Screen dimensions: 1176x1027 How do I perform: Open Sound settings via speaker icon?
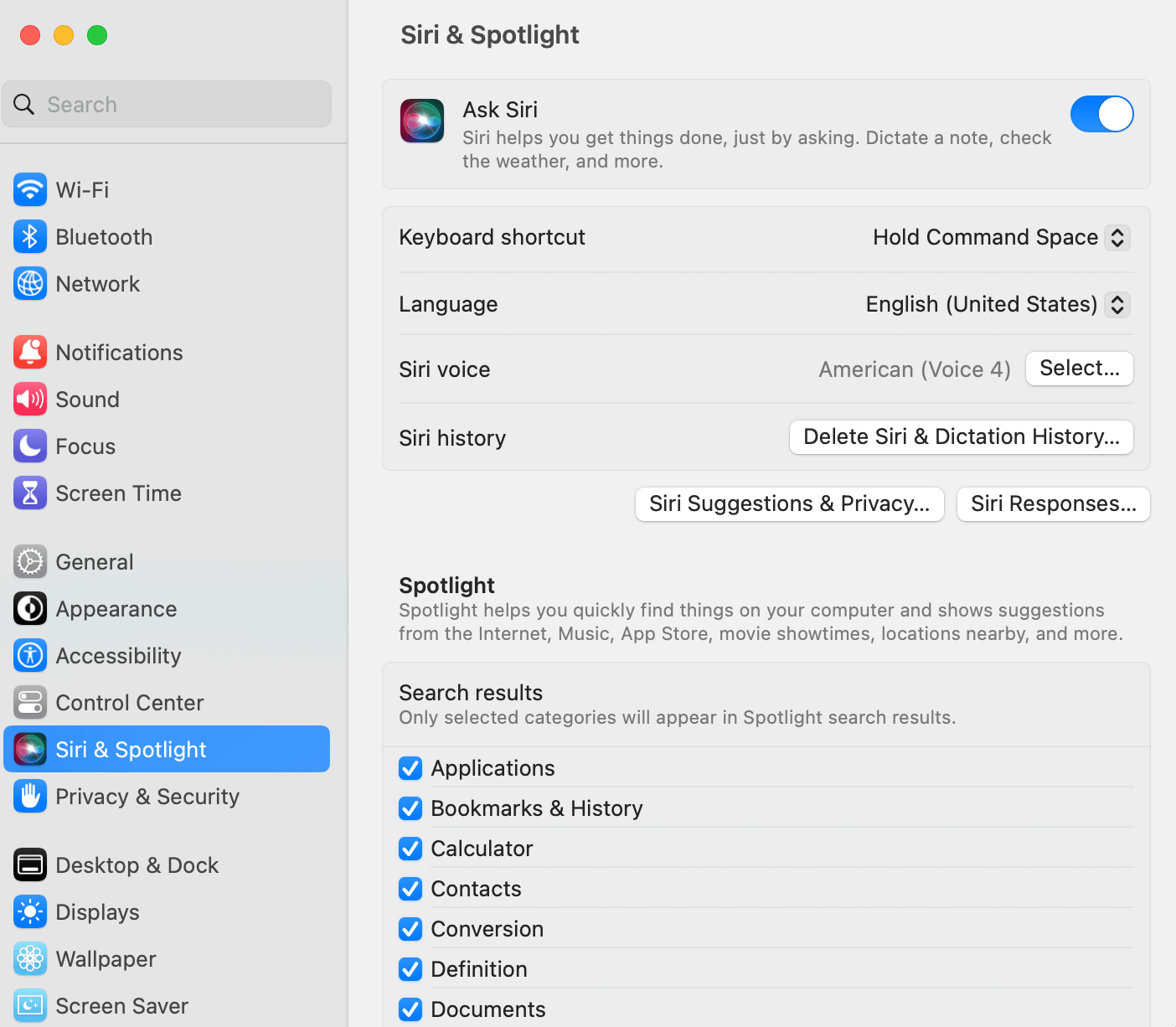tap(30, 400)
